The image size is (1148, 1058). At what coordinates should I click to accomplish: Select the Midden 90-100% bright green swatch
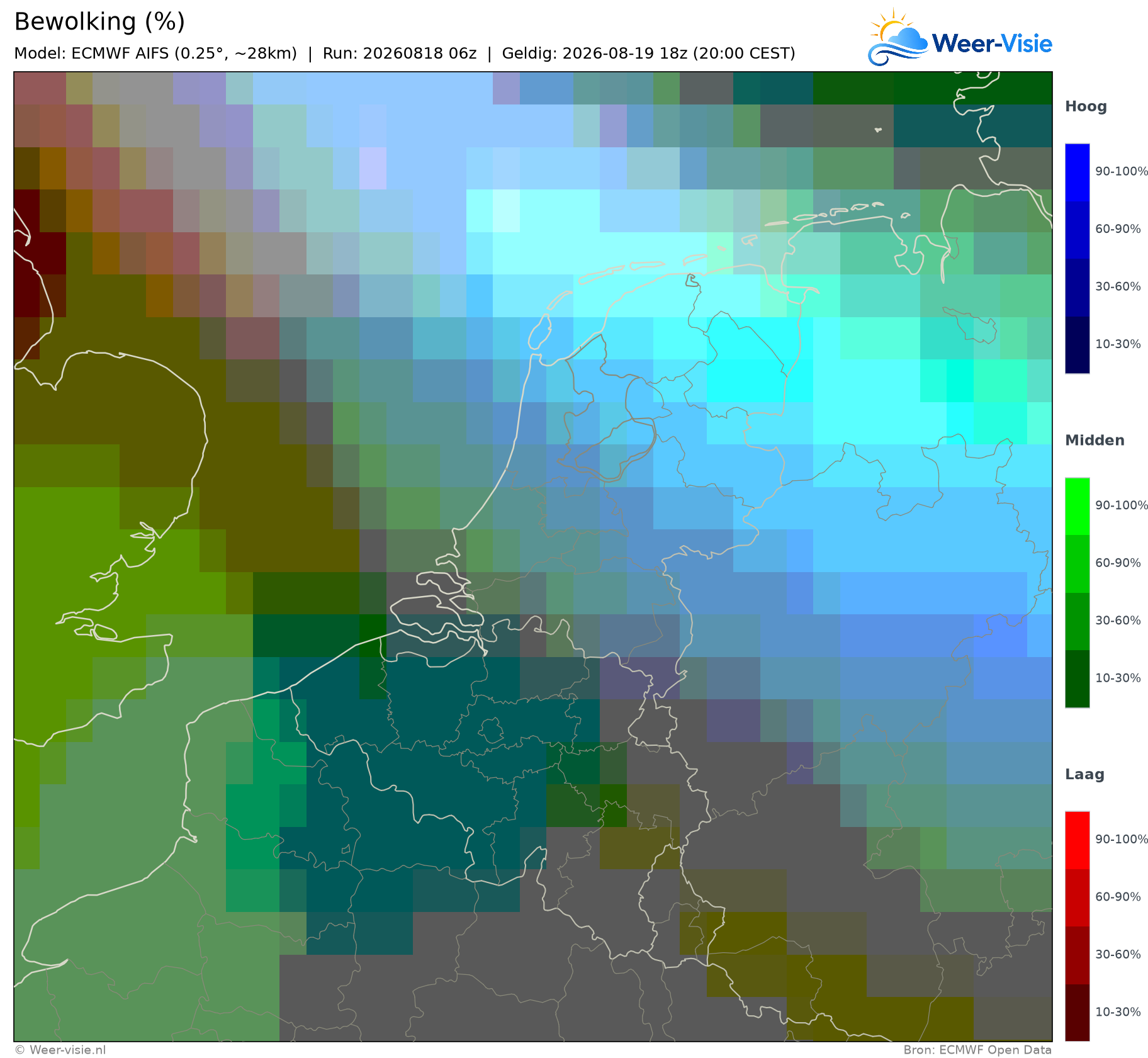pos(1077,507)
